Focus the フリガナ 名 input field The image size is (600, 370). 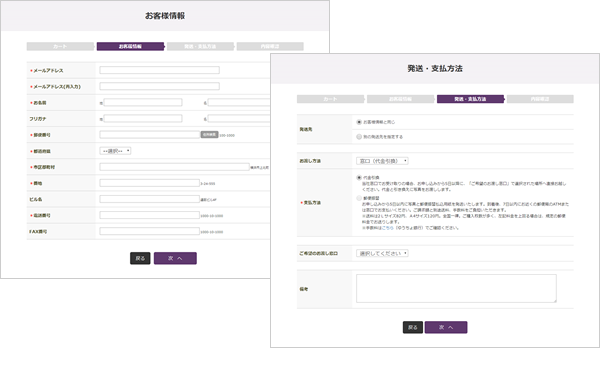tap(239, 118)
